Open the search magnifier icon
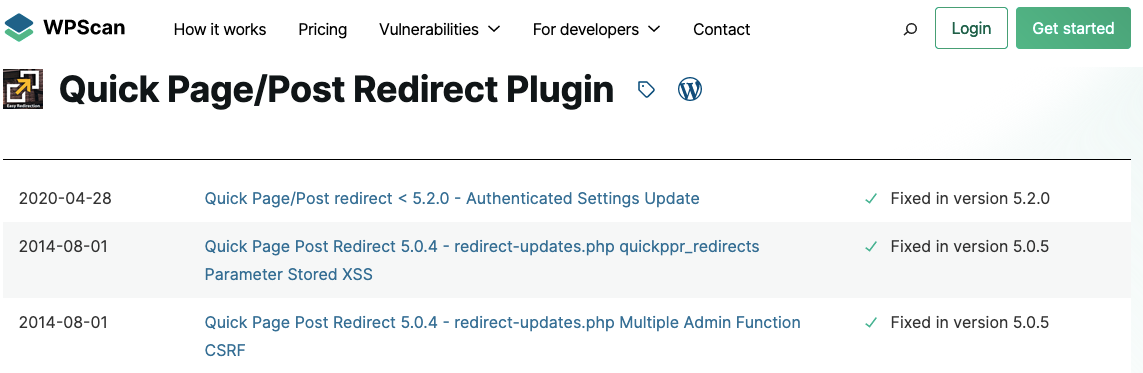The width and height of the screenshot is (1143, 373). (x=910, y=29)
